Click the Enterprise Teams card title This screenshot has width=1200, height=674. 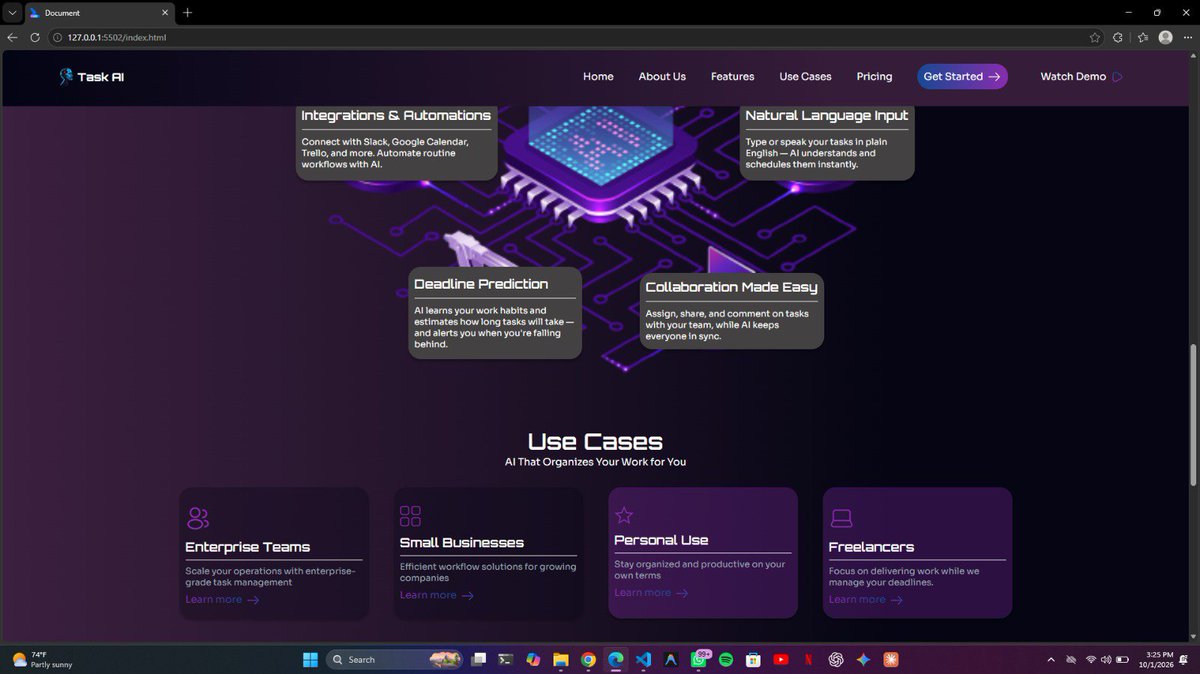pos(247,547)
